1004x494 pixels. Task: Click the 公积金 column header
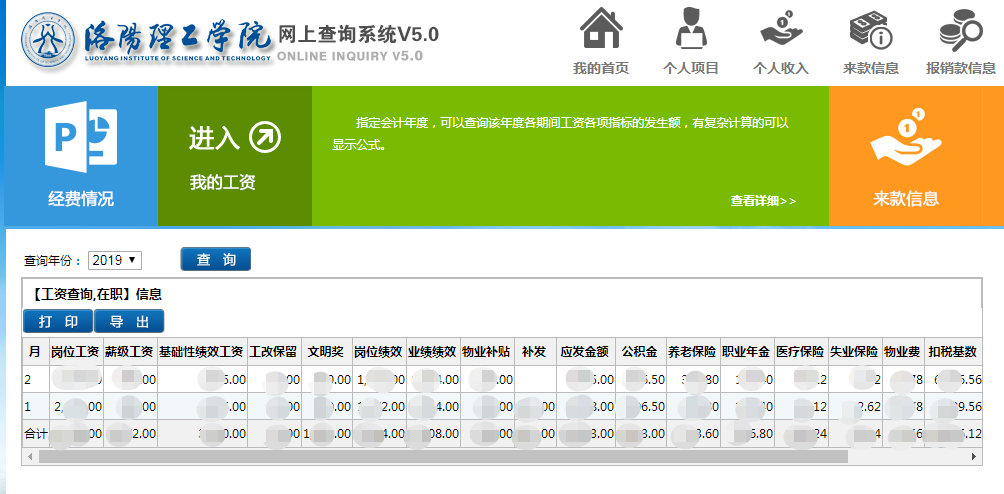click(638, 352)
